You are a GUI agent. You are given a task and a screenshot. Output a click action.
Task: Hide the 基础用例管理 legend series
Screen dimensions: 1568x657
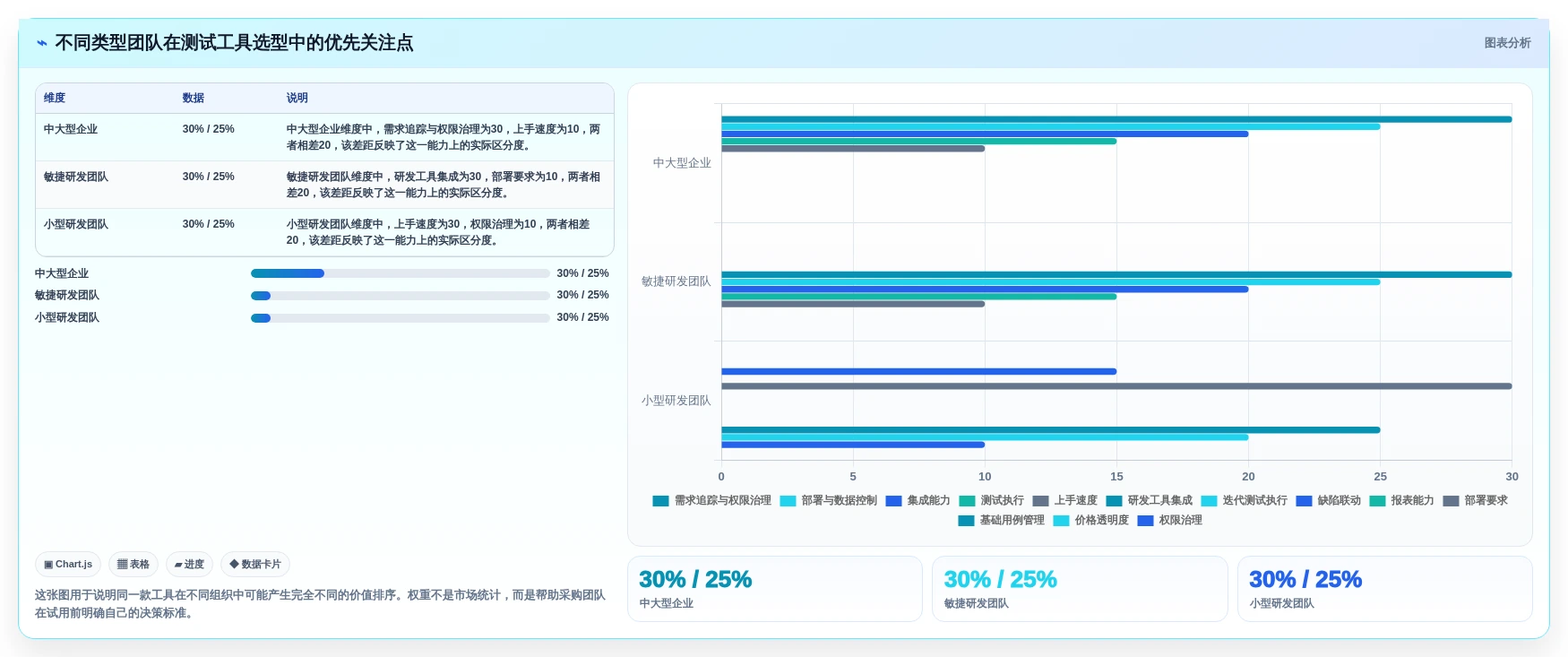pyautogui.click(x=1002, y=521)
